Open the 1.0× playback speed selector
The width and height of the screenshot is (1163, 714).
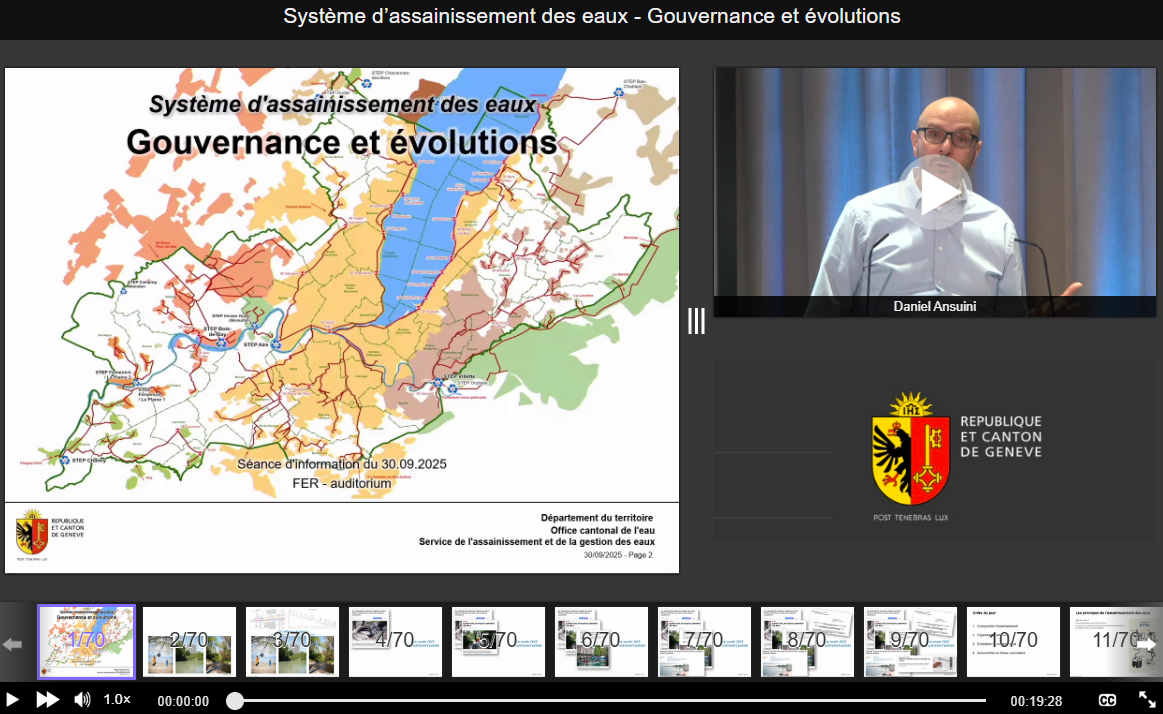117,700
